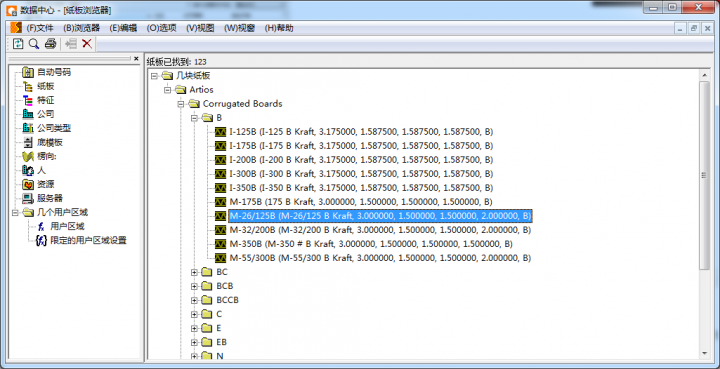Collapse the 几个用户区域 tree node

coord(15,212)
